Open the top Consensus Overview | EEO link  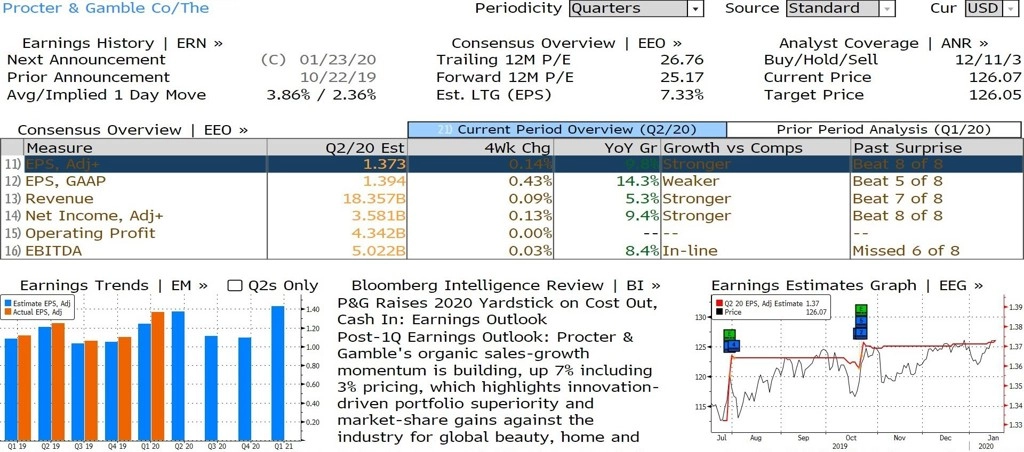pos(566,43)
